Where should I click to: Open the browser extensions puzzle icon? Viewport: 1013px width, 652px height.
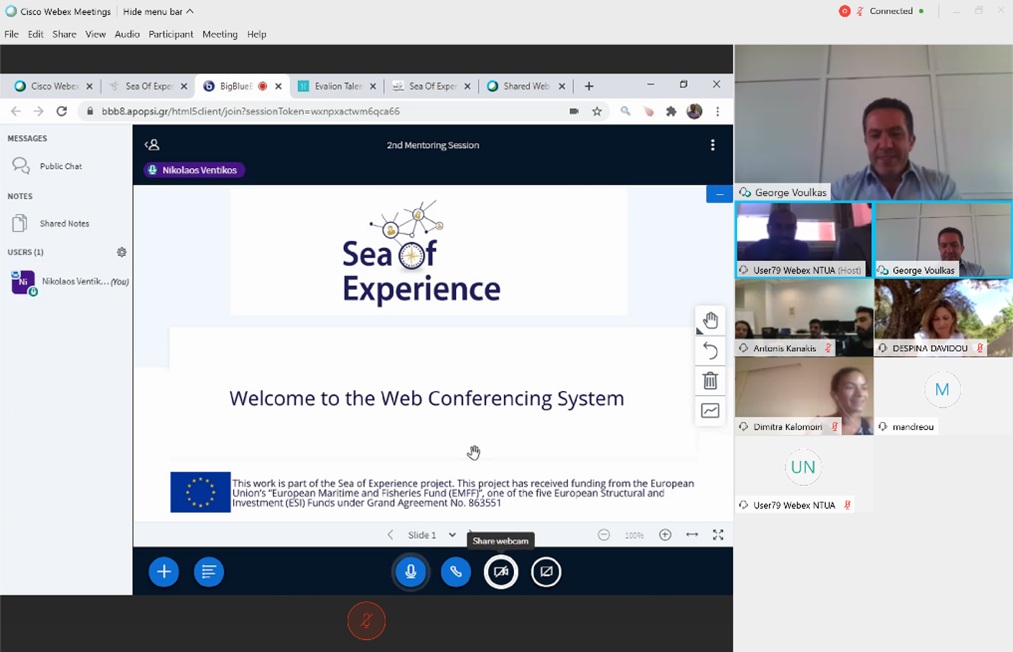671,111
